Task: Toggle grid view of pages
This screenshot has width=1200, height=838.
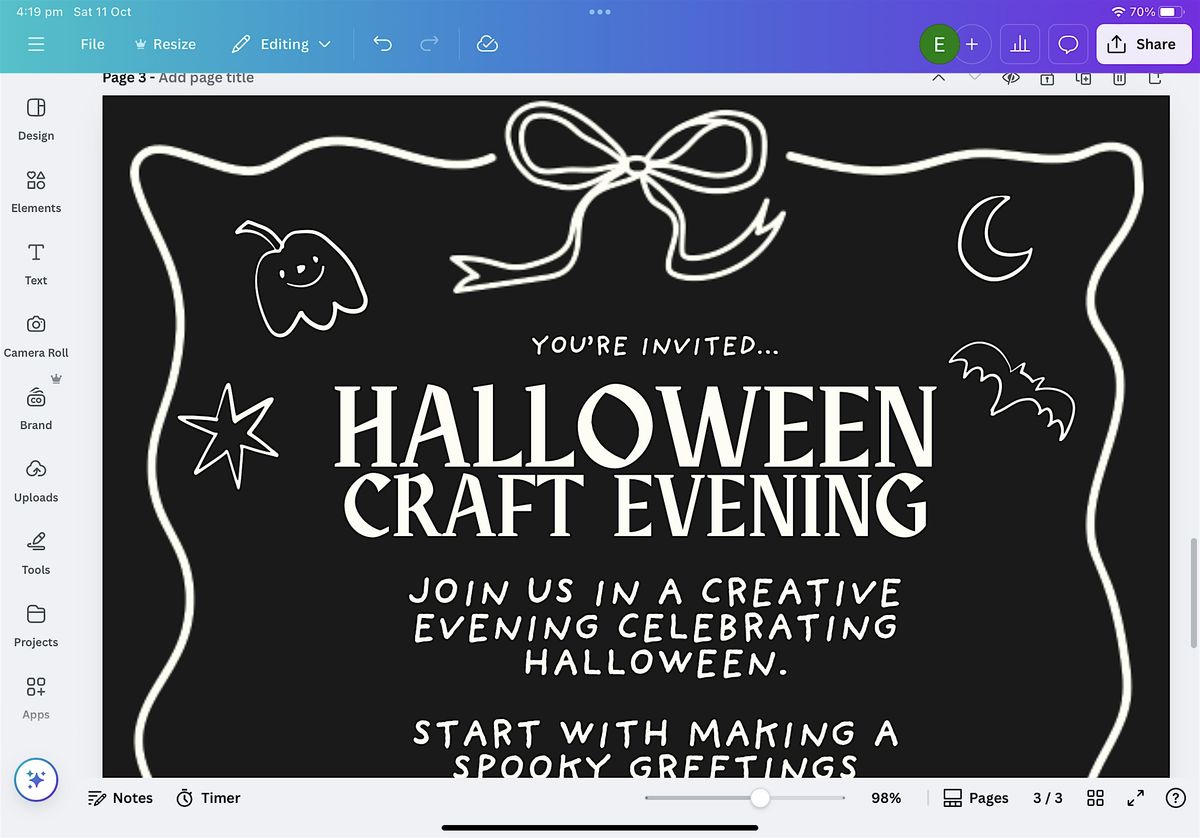Action: point(1095,798)
